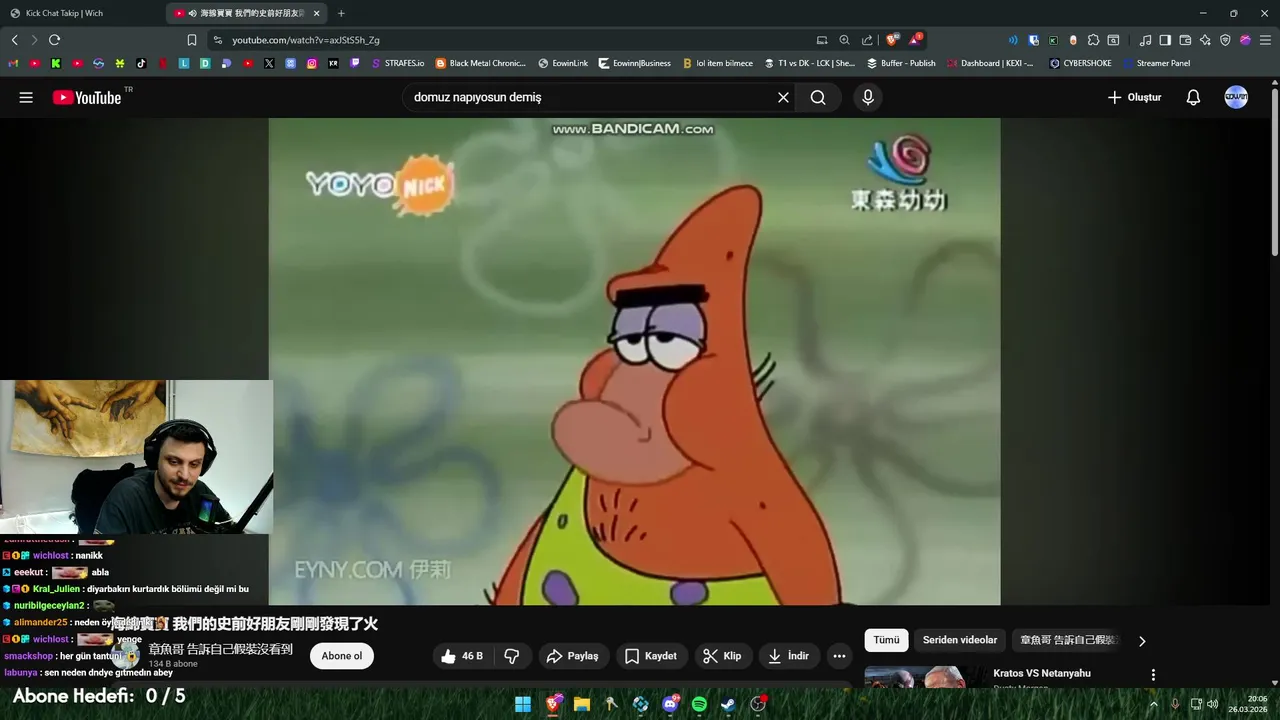Open the TikTok bookmark icon
This screenshot has height=720, width=1280.
tap(141, 63)
